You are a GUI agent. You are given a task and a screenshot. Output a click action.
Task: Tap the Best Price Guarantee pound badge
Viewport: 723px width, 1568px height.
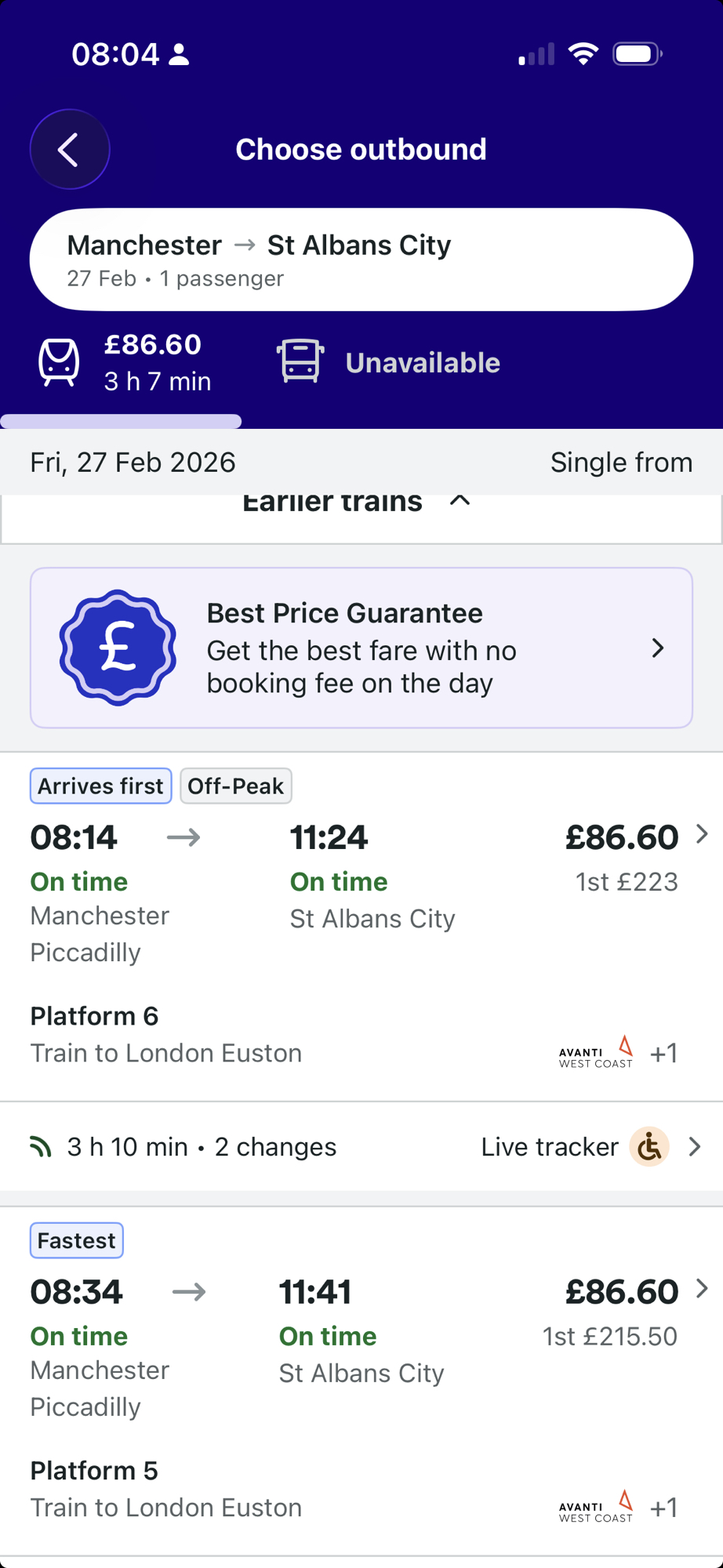(118, 648)
